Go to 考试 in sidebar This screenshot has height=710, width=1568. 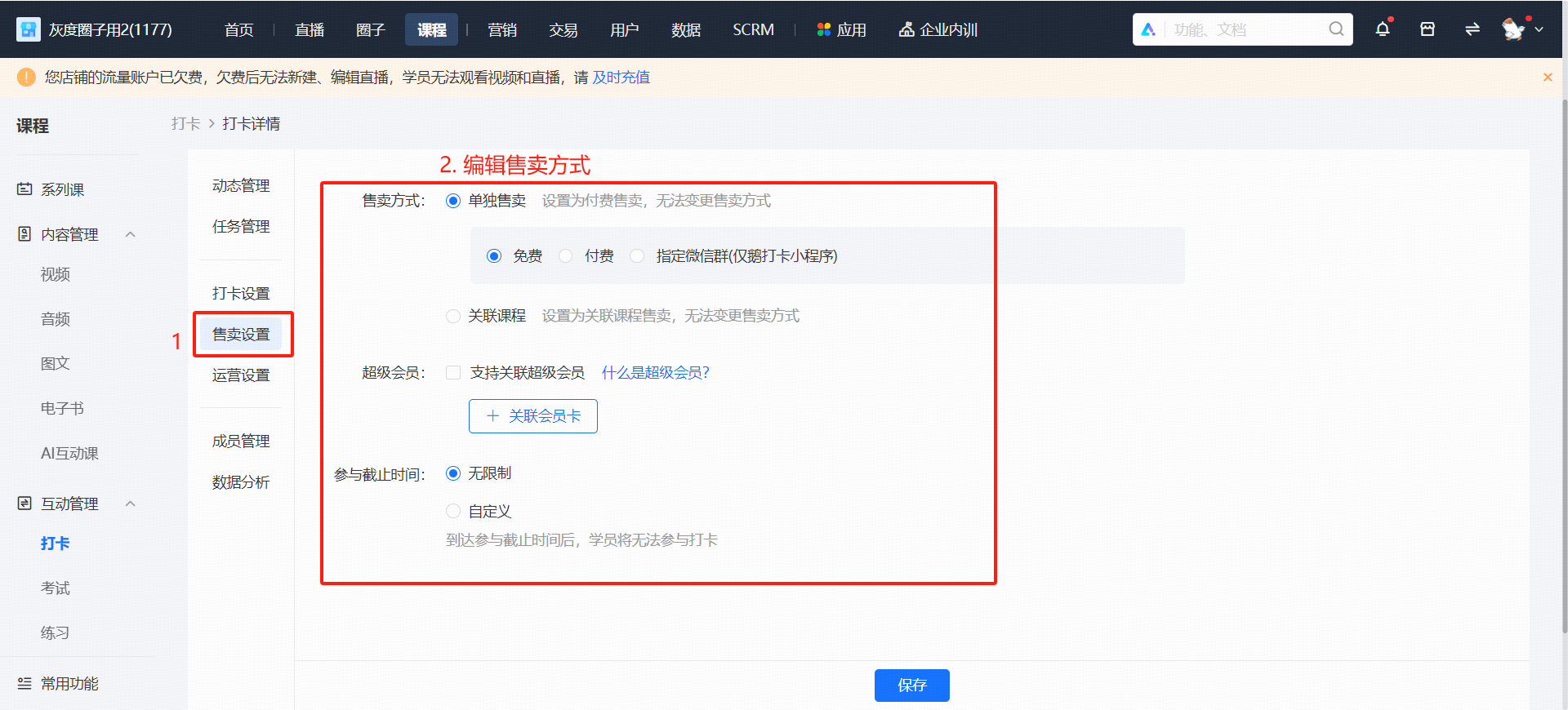tap(56, 588)
